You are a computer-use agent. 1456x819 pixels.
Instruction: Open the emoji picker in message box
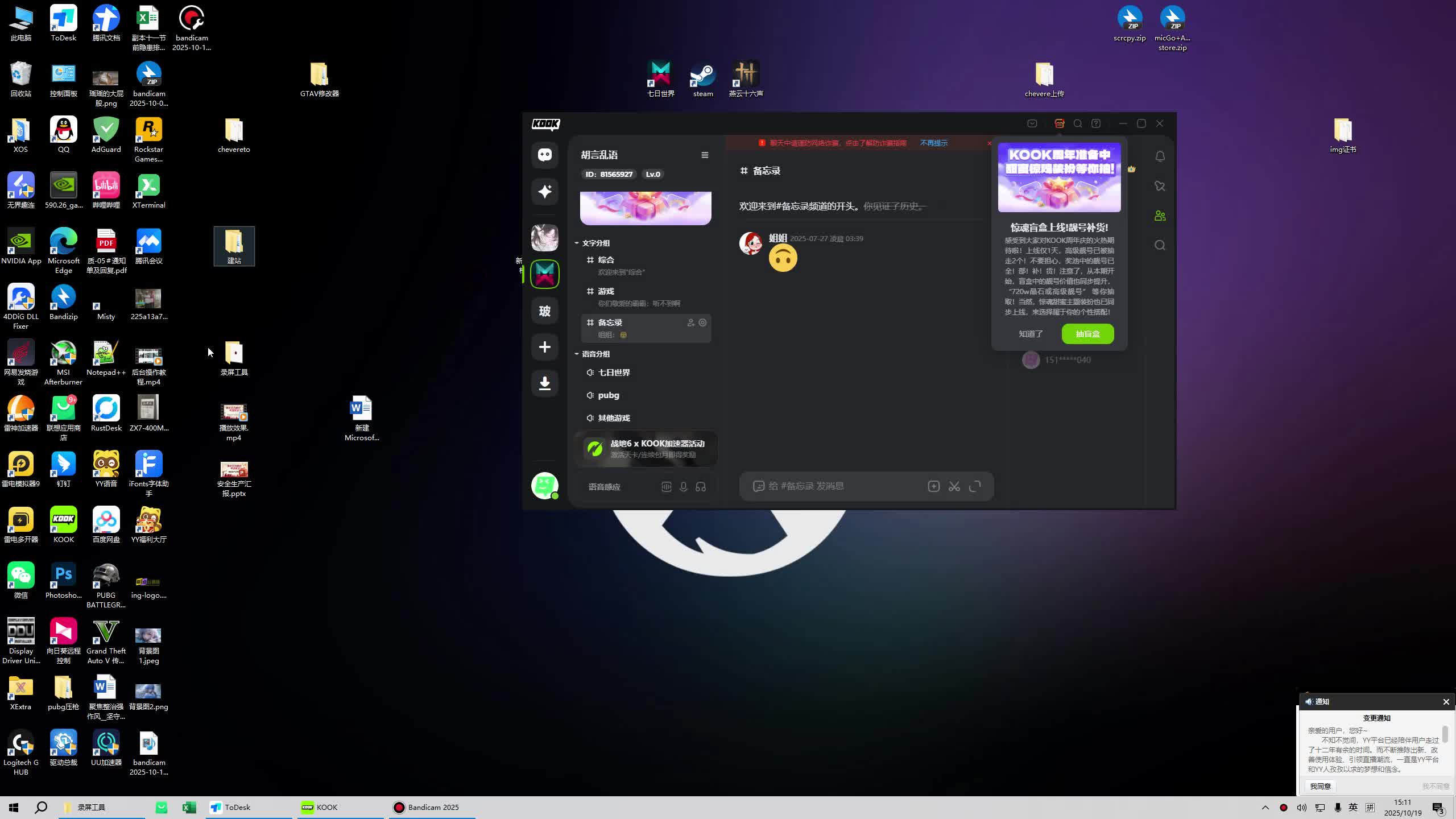(758, 486)
